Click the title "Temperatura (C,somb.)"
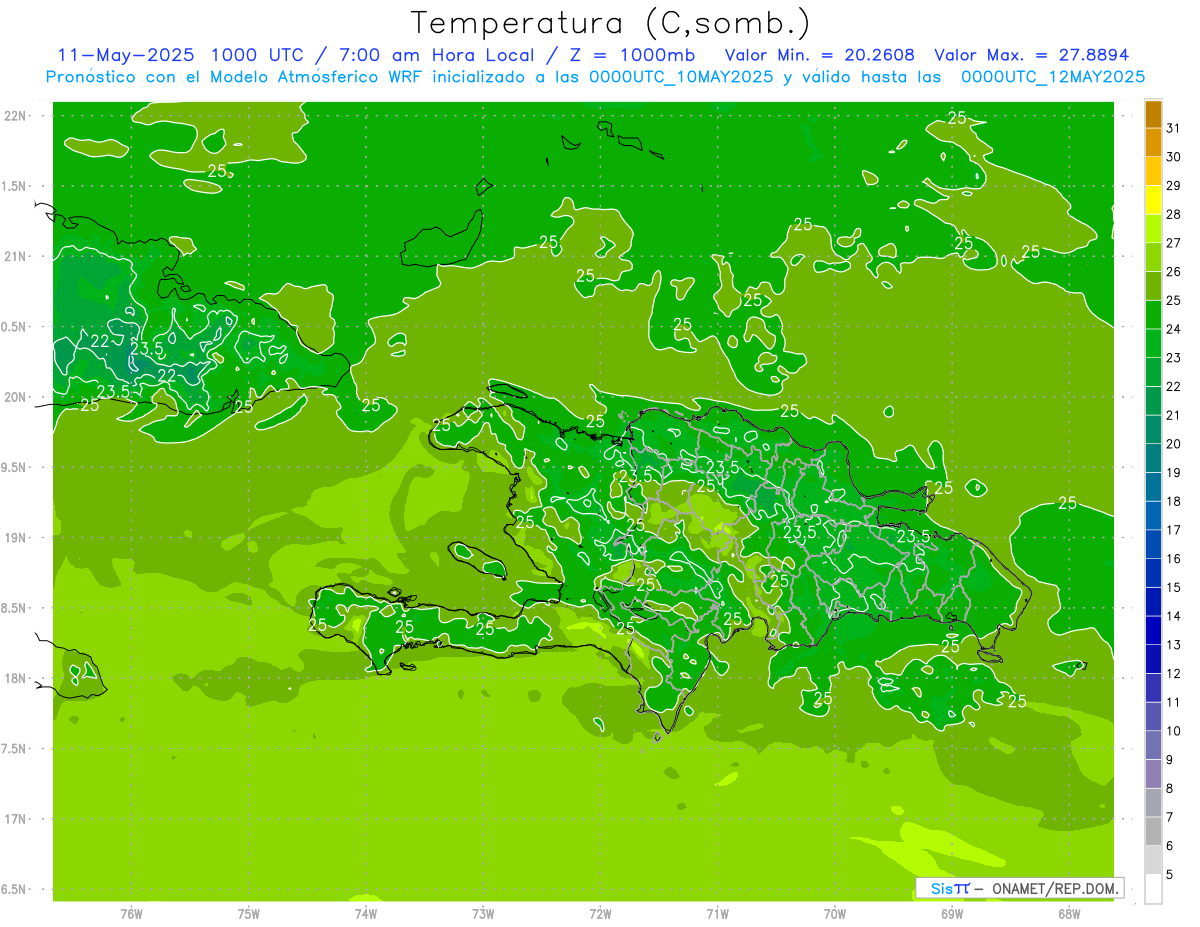Viewport: 1200px width, 927px height. pos(611,23)
